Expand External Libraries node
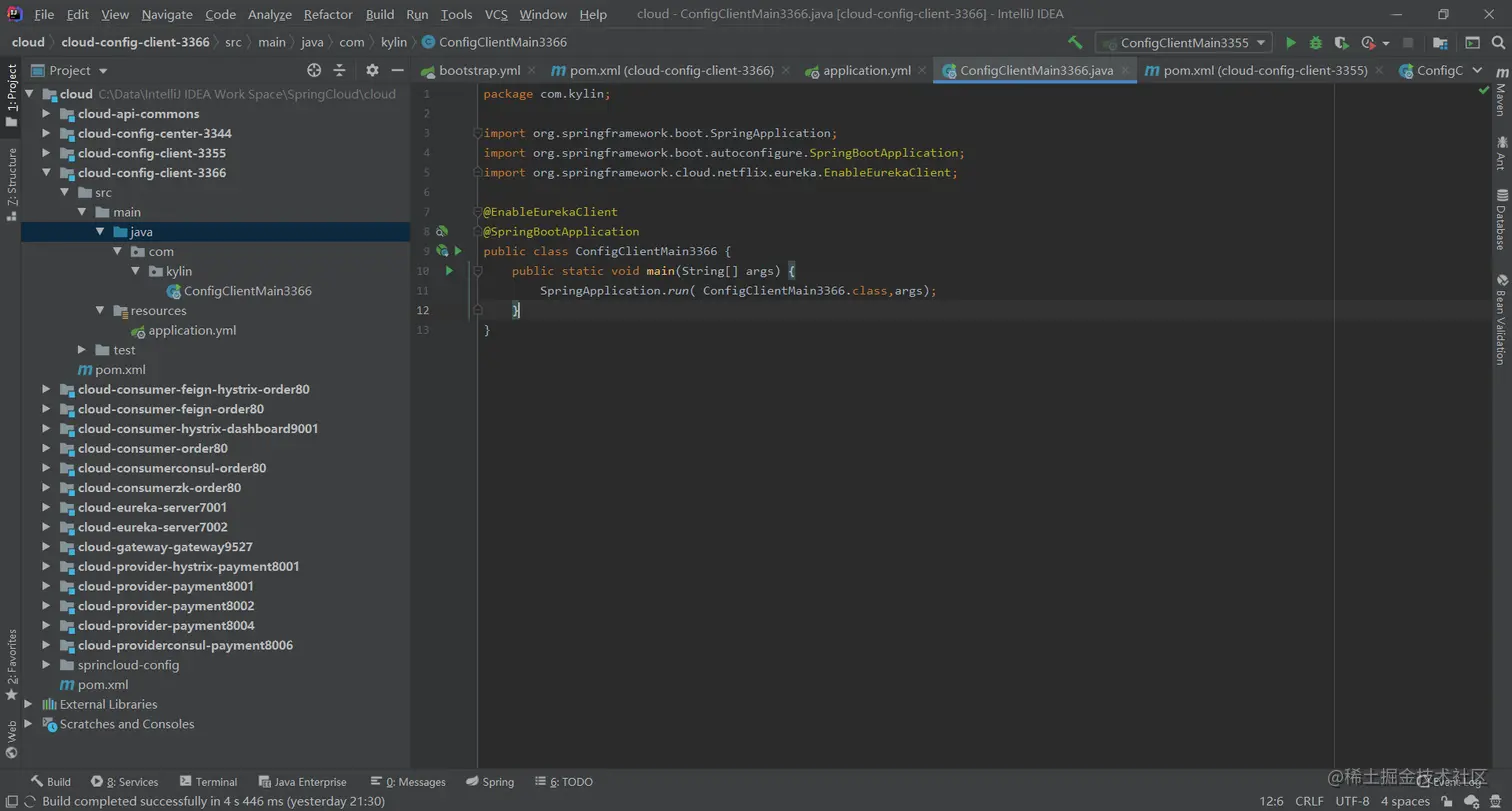1512x811 pixels. point(28,704)
